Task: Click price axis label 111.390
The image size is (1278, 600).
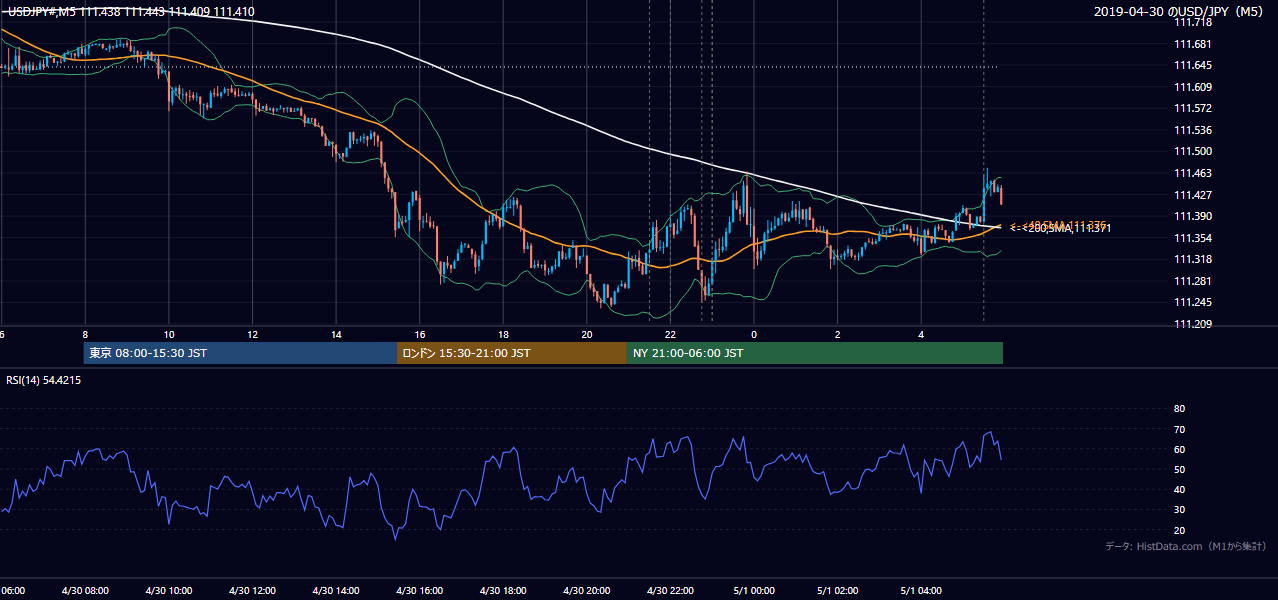Action: 1192,216
